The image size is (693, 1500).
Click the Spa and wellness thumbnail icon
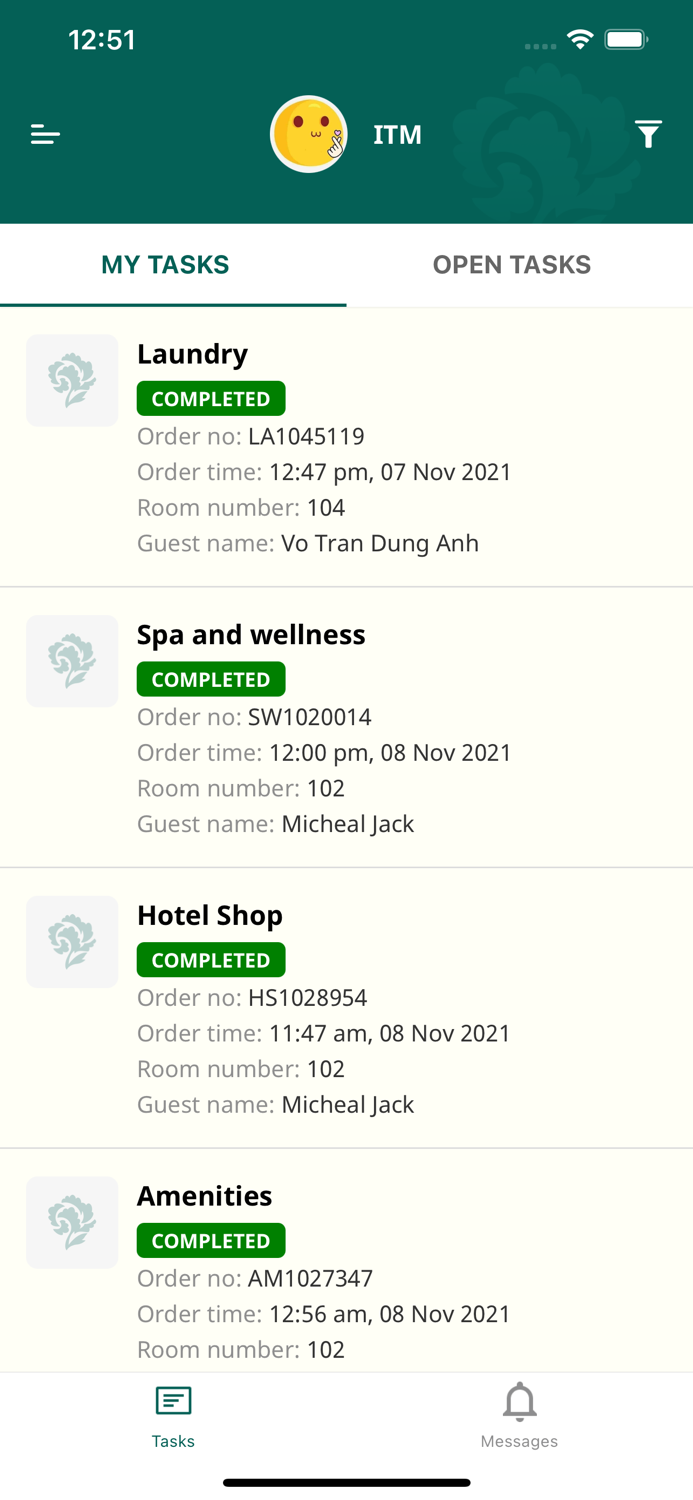(x=71, y=660)
